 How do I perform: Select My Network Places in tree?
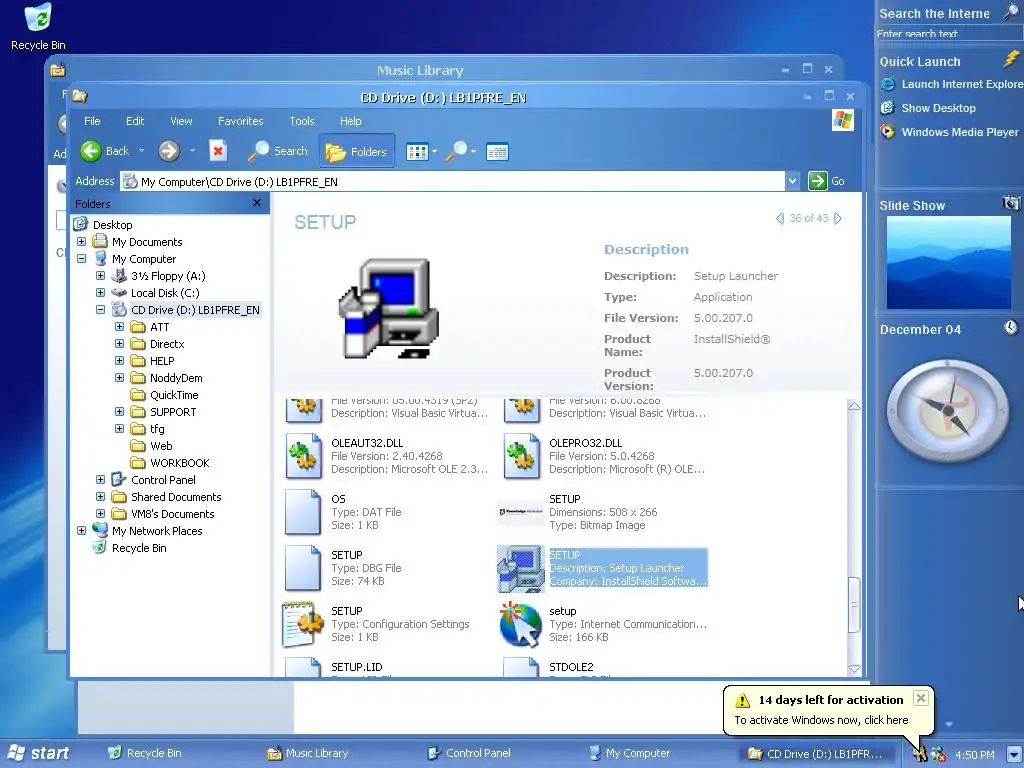point(157,530)
